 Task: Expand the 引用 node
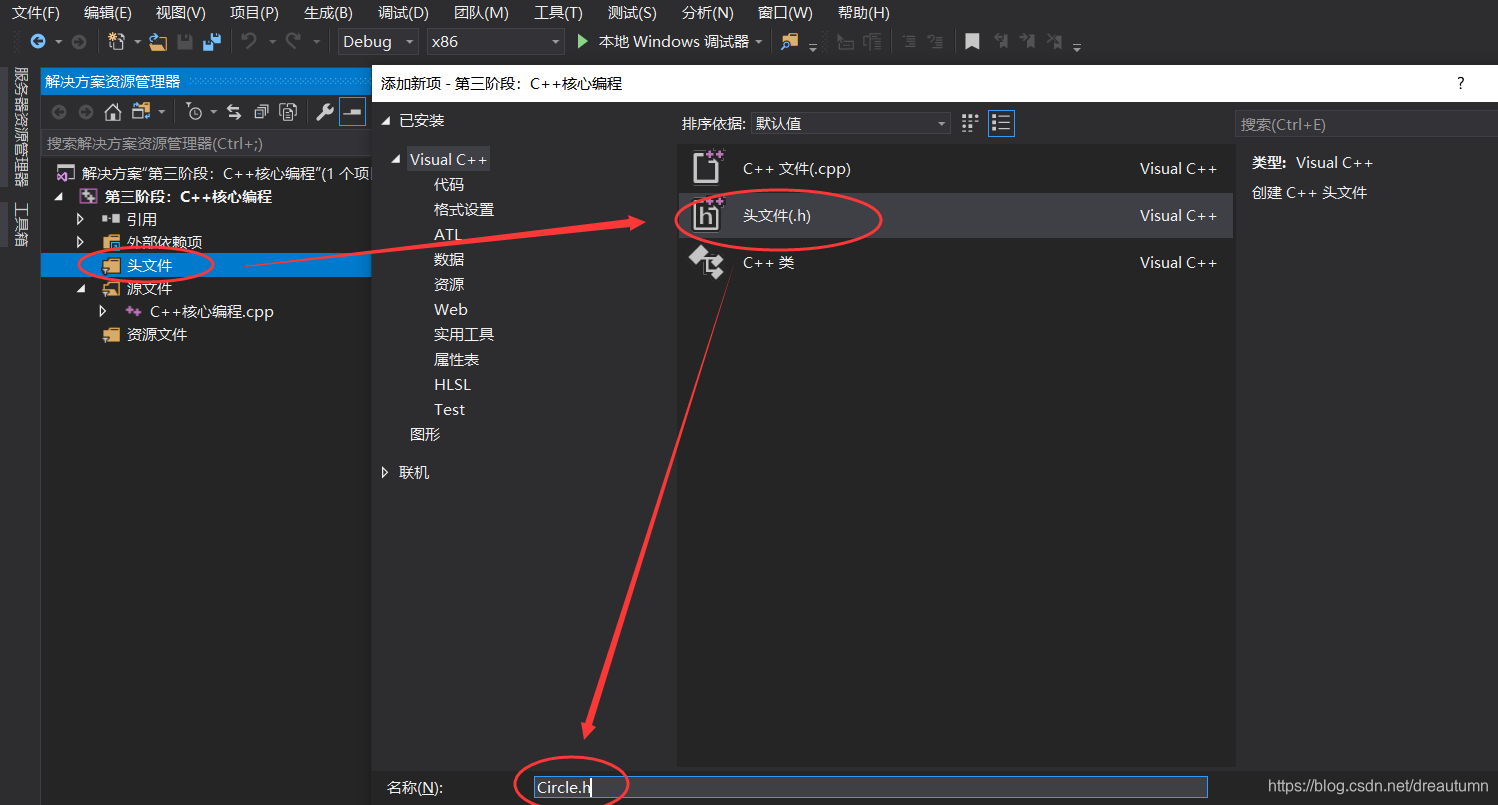click(x=81, y=219)
